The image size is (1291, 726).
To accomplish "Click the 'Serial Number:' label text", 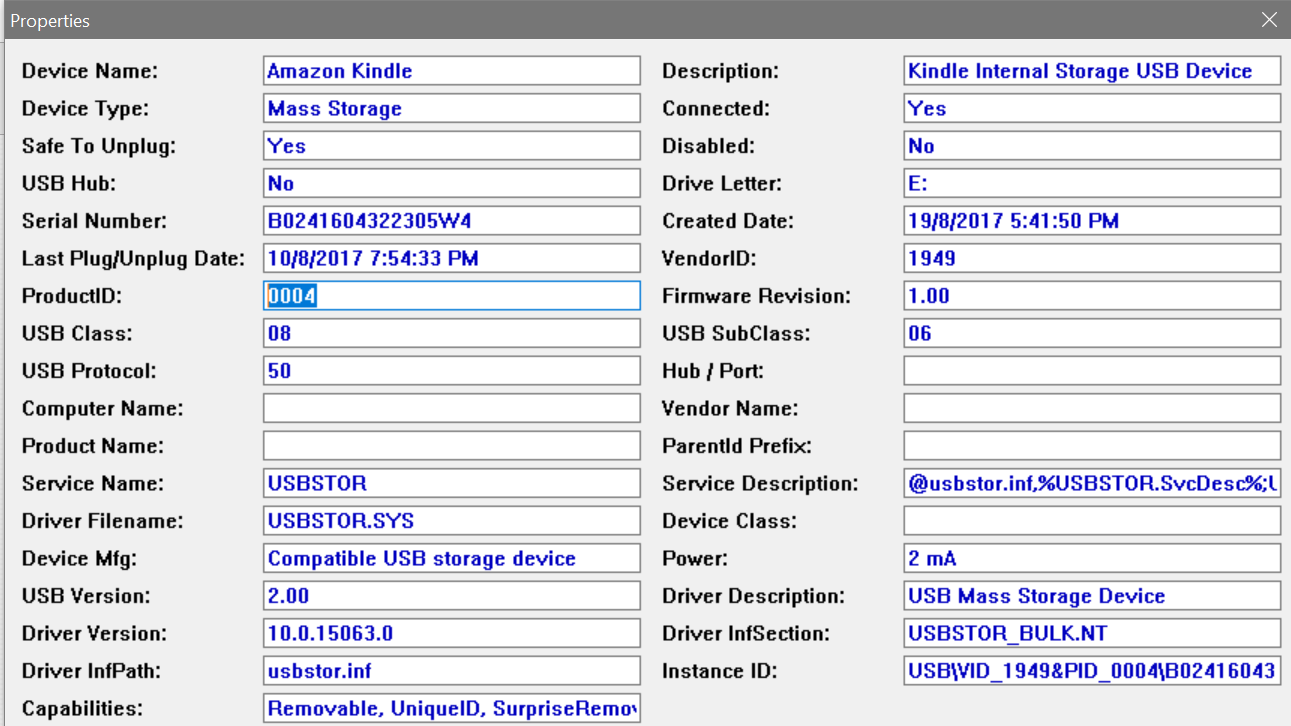I will 95,221.
